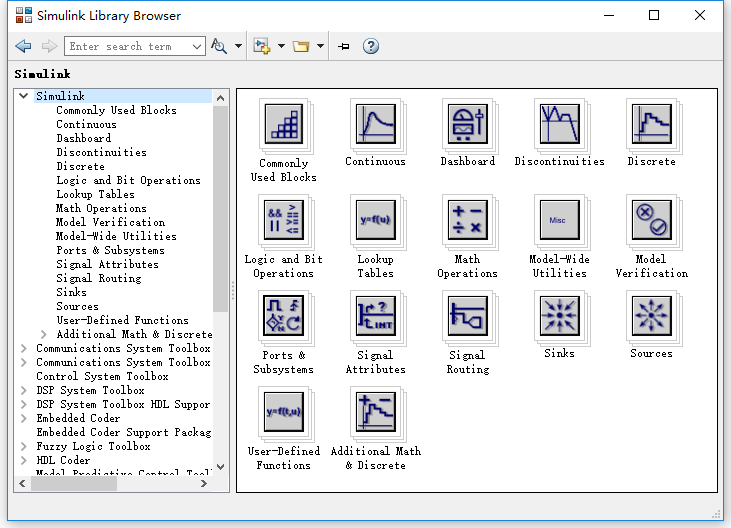Open the folder button dropdown arrow
This screenshot has height=528, width=731.
[320, 46]
